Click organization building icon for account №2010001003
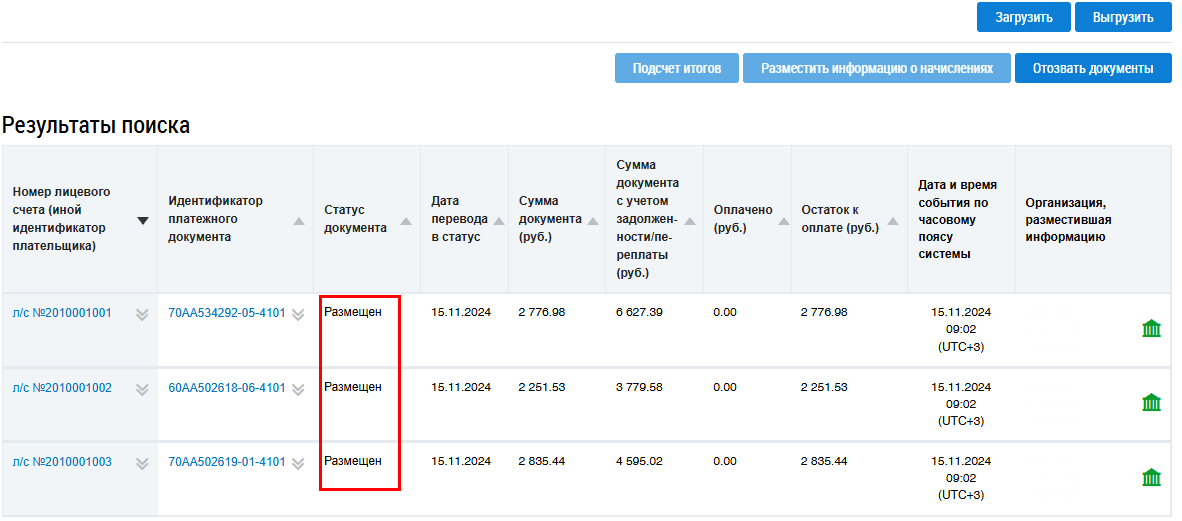1182x521 pixels. pyautogui.click(x=1151, y=478)
